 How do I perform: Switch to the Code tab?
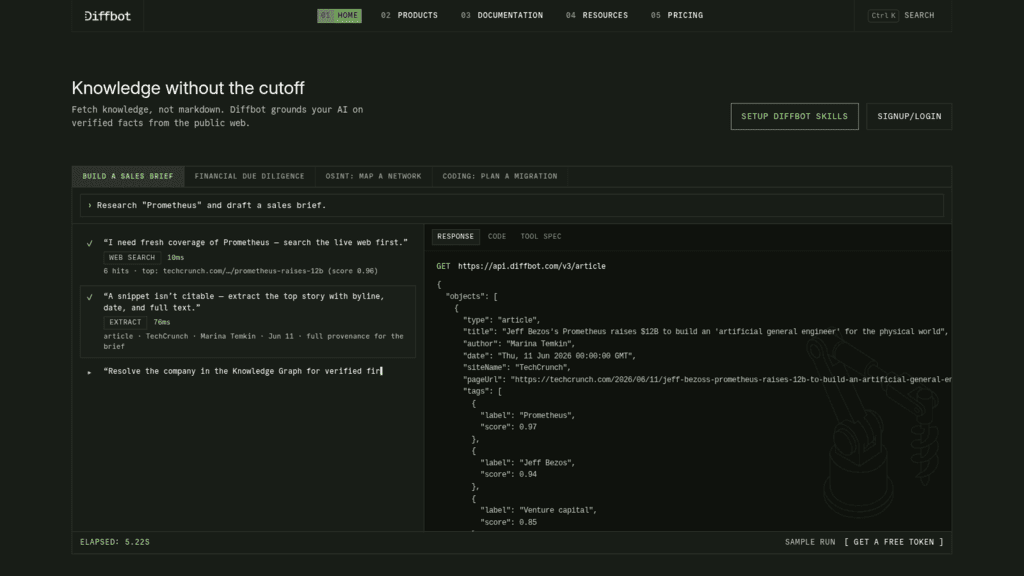(497, 236)
